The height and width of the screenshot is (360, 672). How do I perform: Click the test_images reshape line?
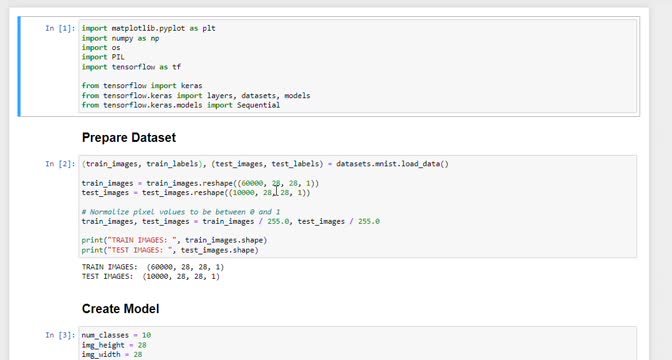click(x=196, y=192)
